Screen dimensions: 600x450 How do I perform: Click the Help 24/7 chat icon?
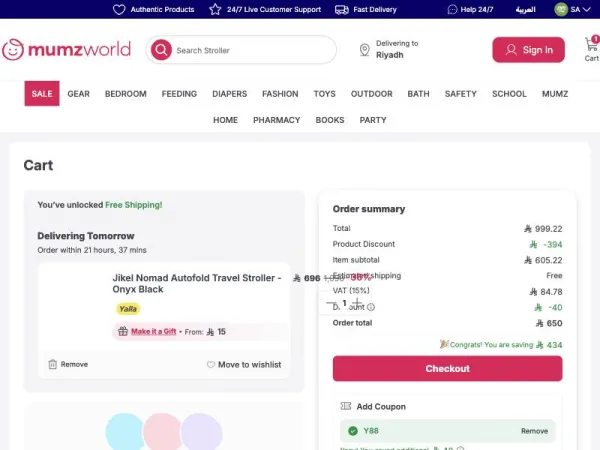tap(452, 10)
